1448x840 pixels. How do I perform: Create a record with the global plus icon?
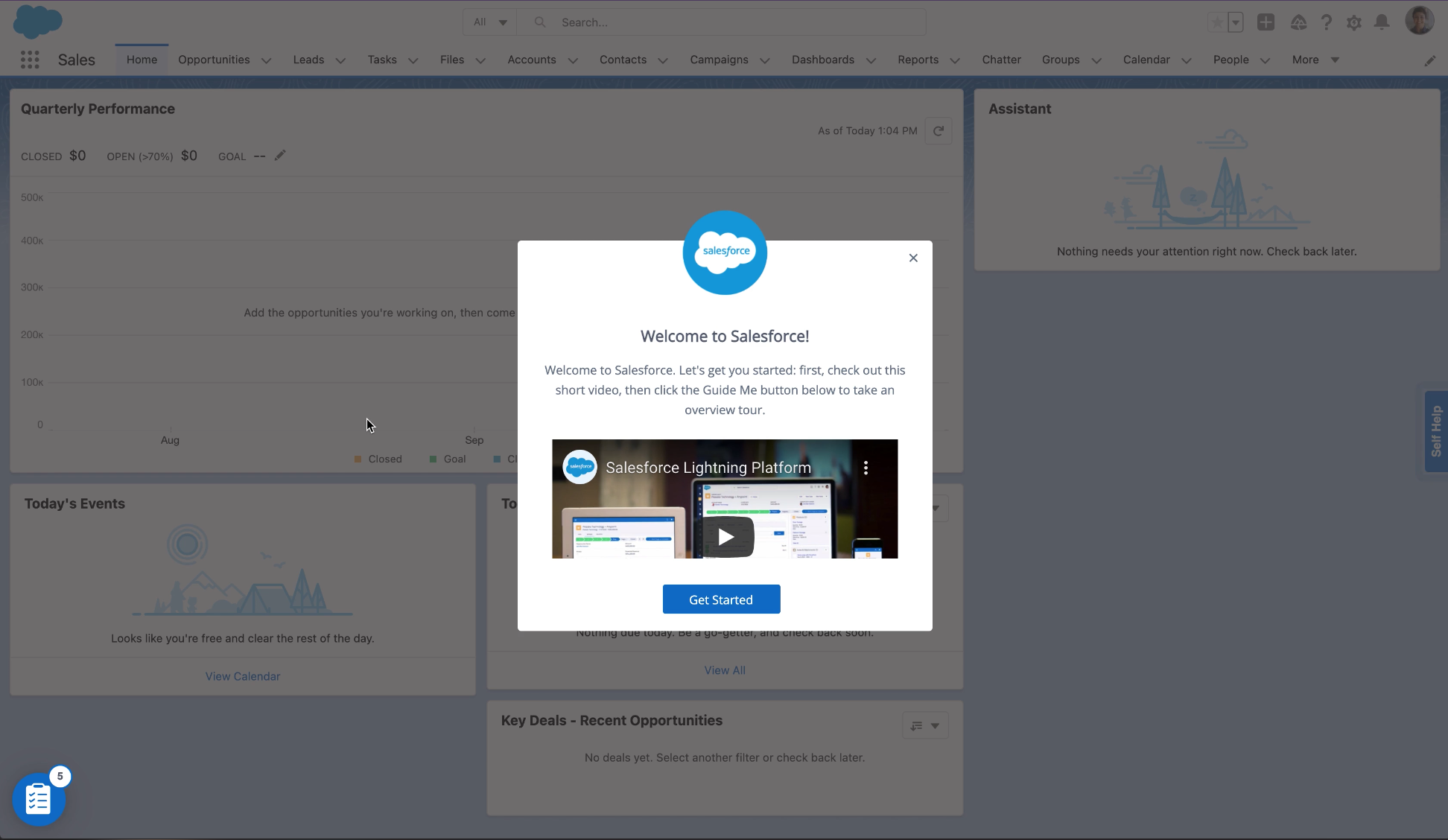tap(1266, 22)
